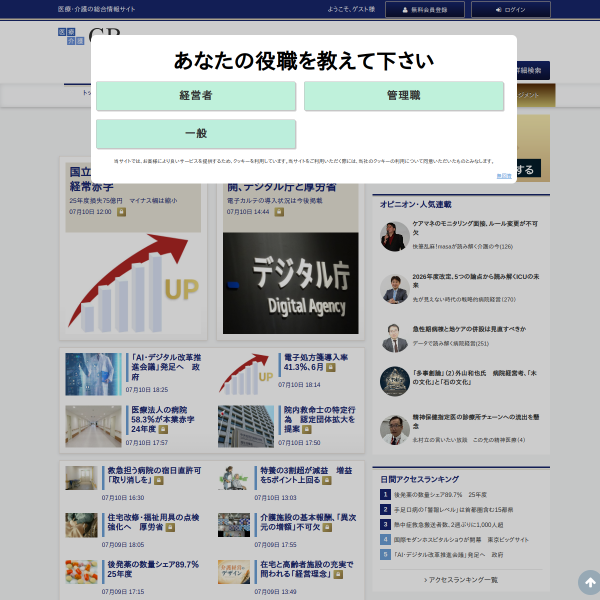This screenshot has width=600, height=600.
Task: Click the lock icon after 「異次元の増額」不可欠
Action: click(327, 528)
